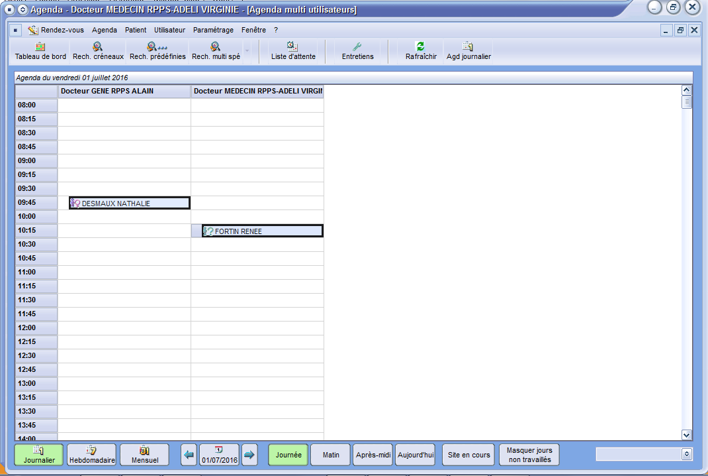Screen dimensions: 708x476
Task: Open the 01/07/2016 date picker
Action: click(x=219, y=455)
